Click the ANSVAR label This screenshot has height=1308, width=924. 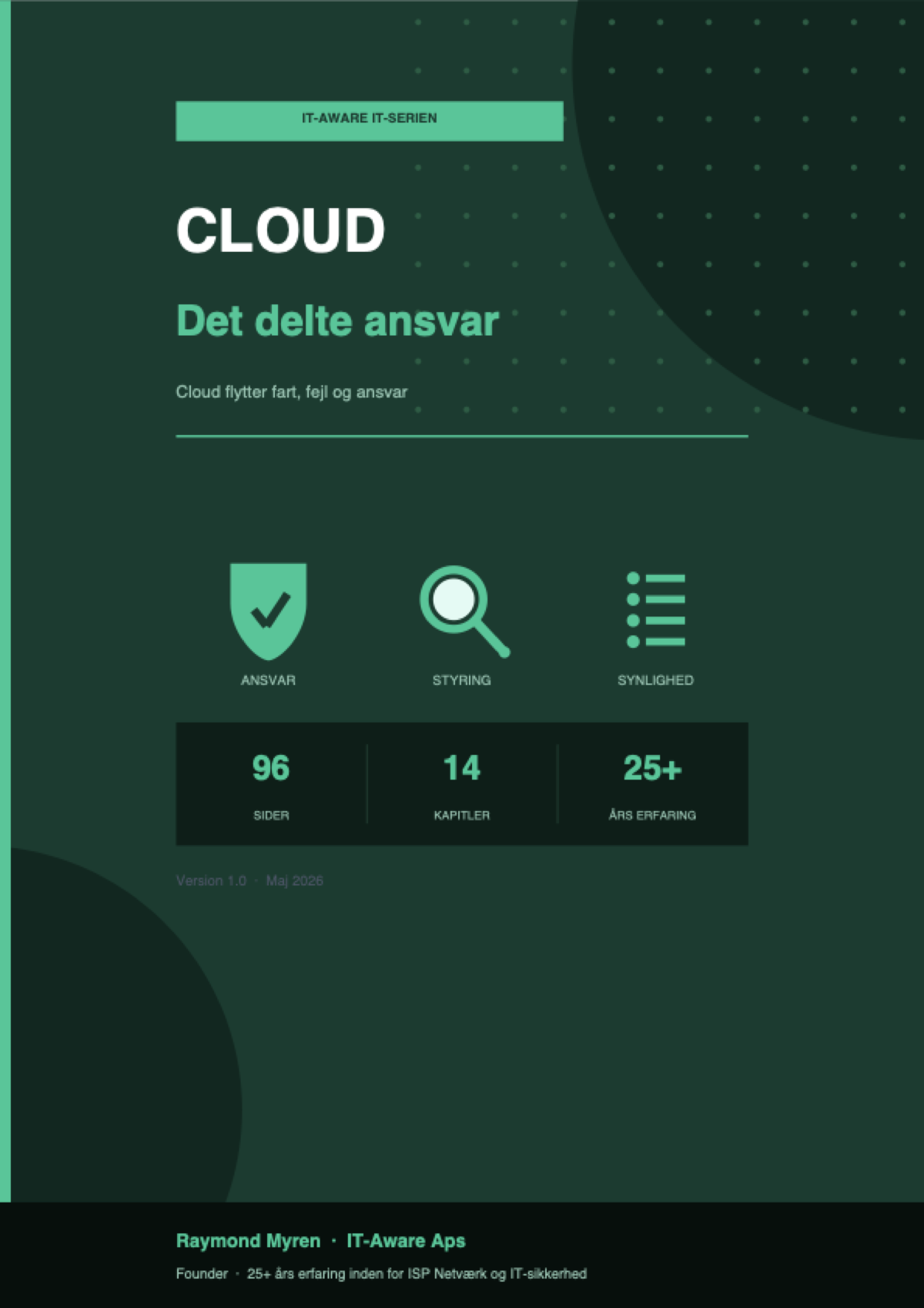click(x=268, y=680)
